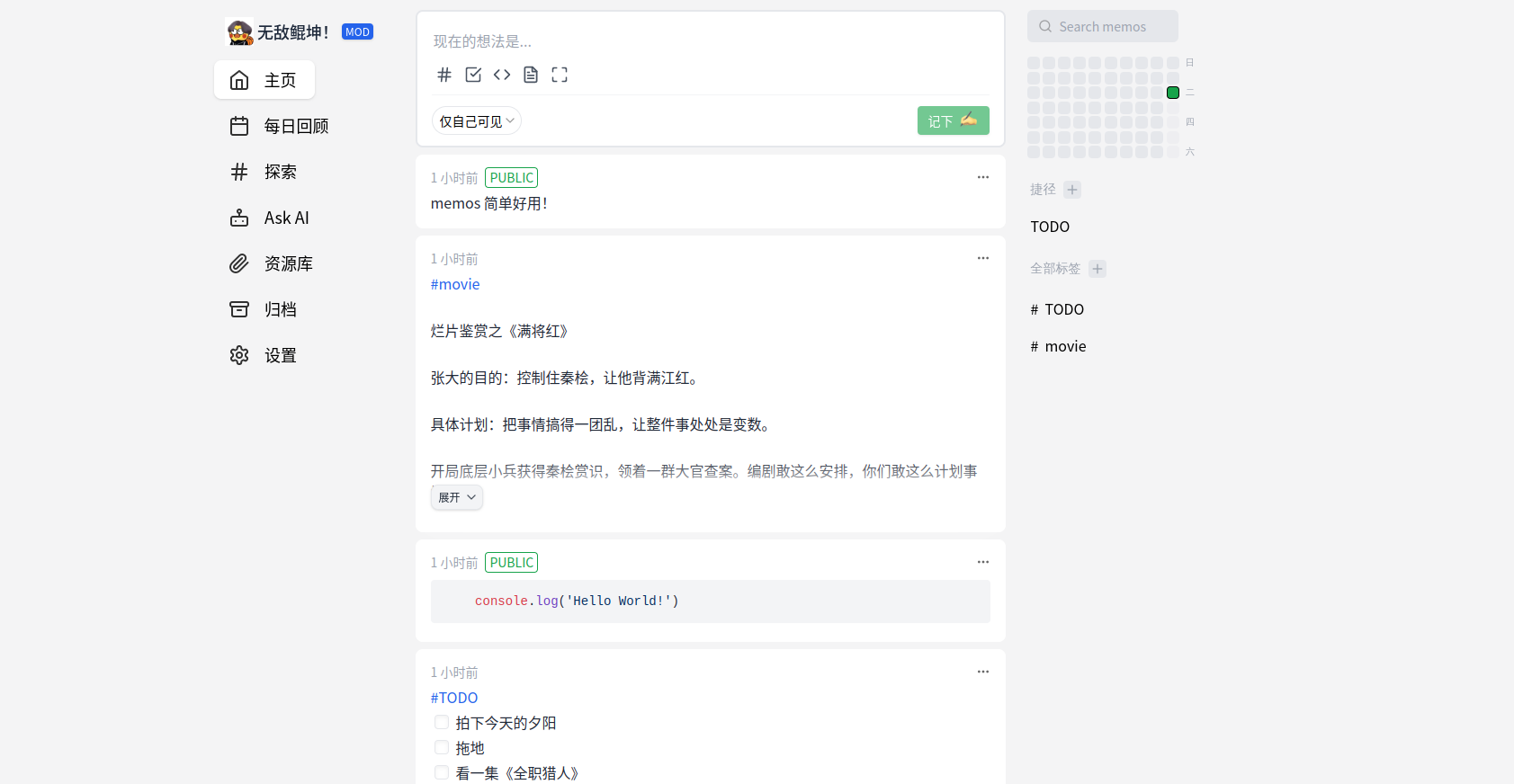Screen dimensions: 1514x784
Task: Click the PUBLIC badge on console.log memo
Action: click(512, 563)
